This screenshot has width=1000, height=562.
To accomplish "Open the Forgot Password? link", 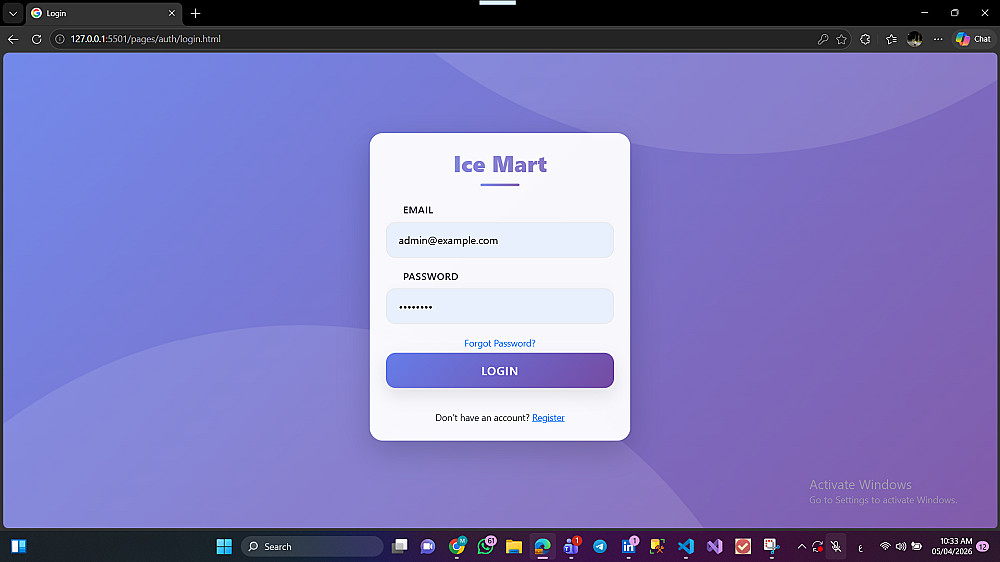I will click(x=499, y=343).
